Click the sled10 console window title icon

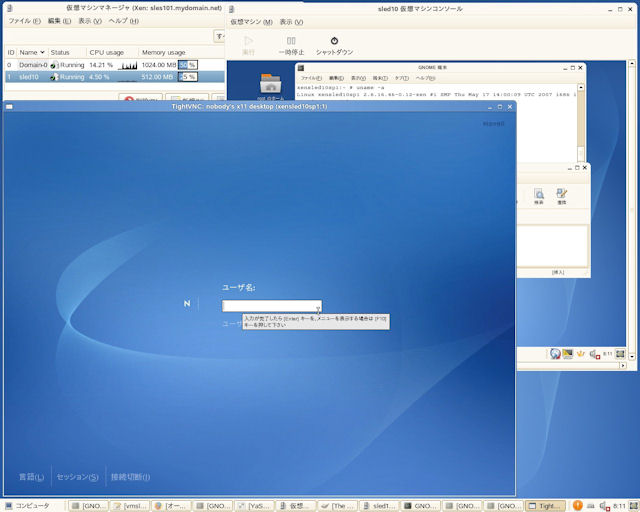coord(231,9)
